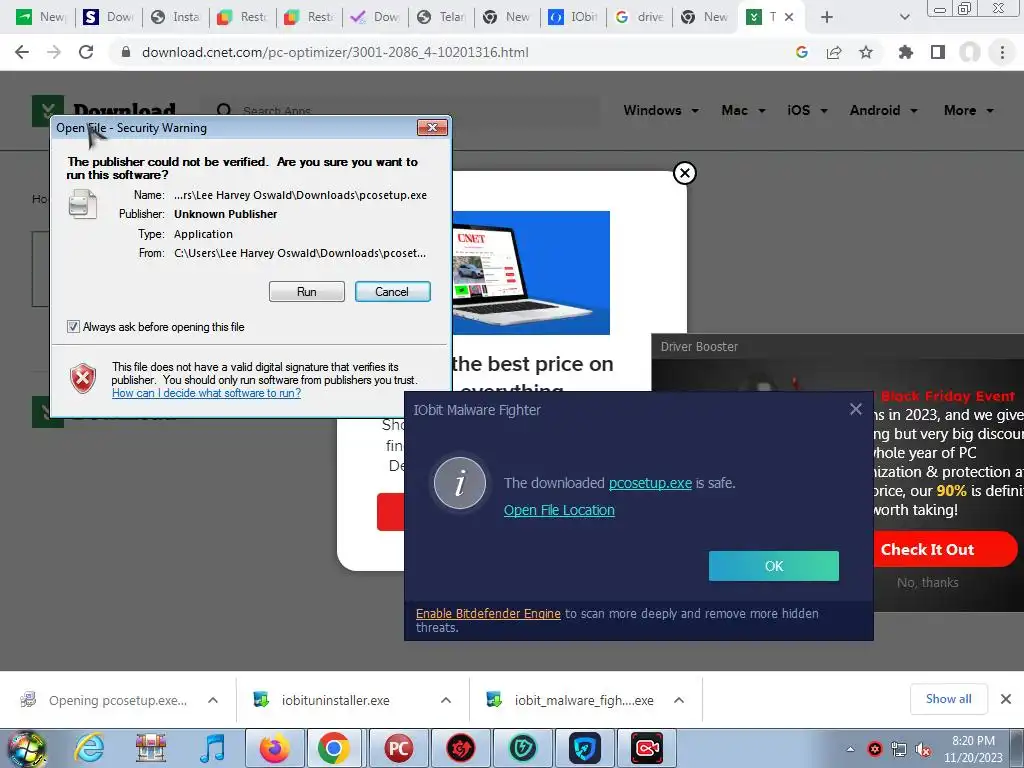
Task: Close the active browser tab
Action: point(789,17)
